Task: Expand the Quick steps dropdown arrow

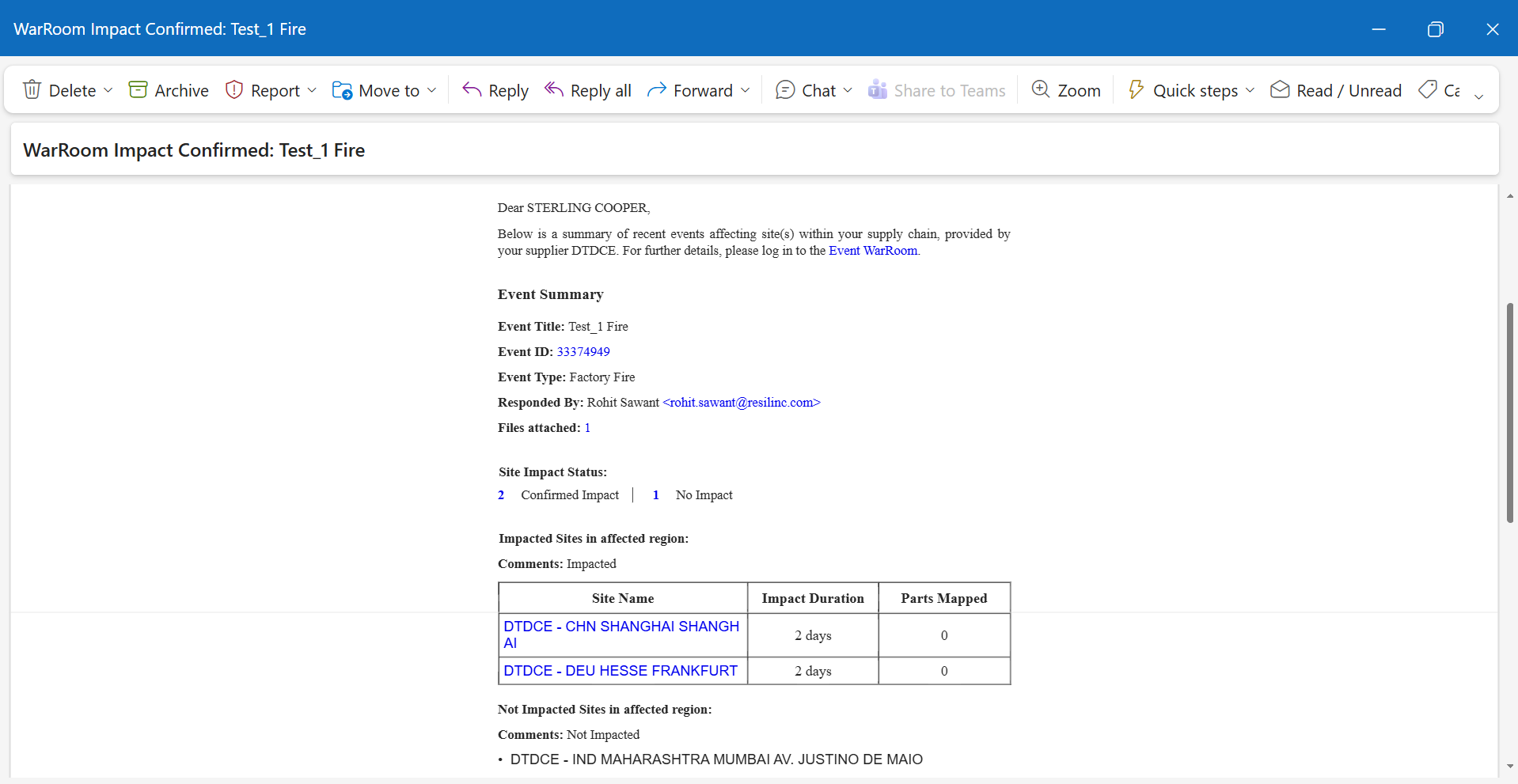Action: point(1250,90)
